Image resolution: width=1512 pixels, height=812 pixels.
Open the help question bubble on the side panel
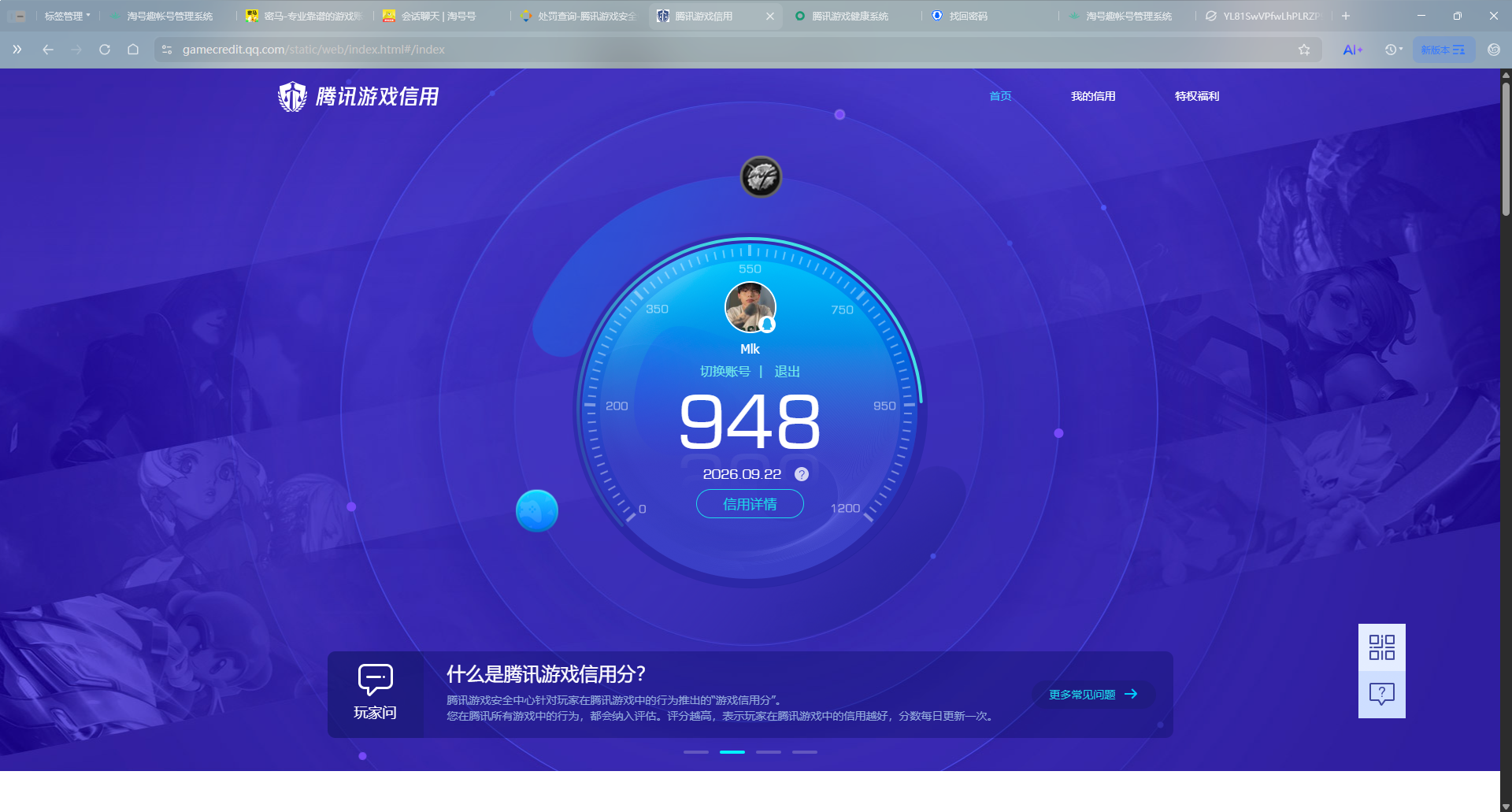coord(1381,694)
